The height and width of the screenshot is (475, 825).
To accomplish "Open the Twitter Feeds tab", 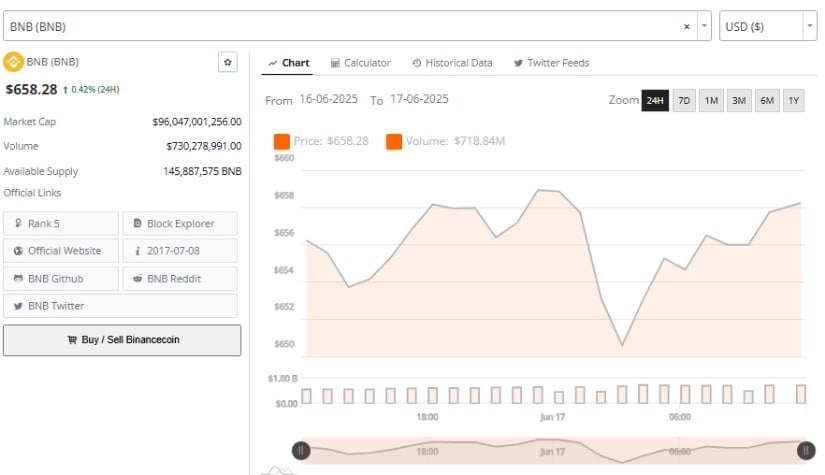I will coord(551,63).
